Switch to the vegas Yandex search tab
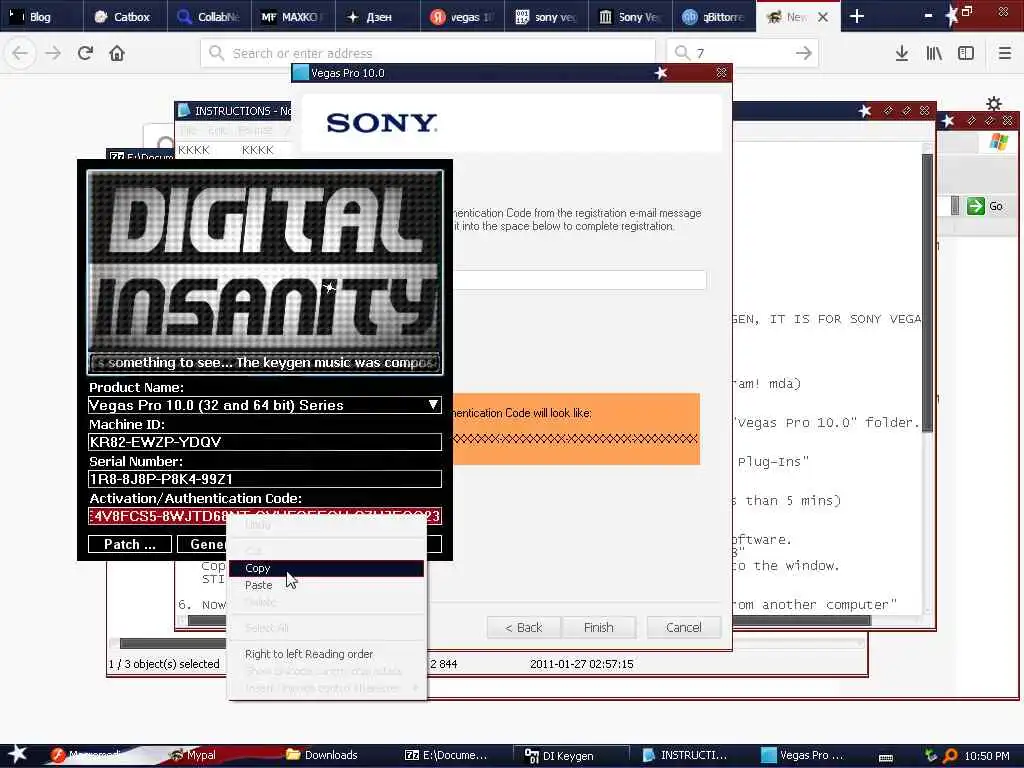 pyautogui.click(x=461, y=16)
